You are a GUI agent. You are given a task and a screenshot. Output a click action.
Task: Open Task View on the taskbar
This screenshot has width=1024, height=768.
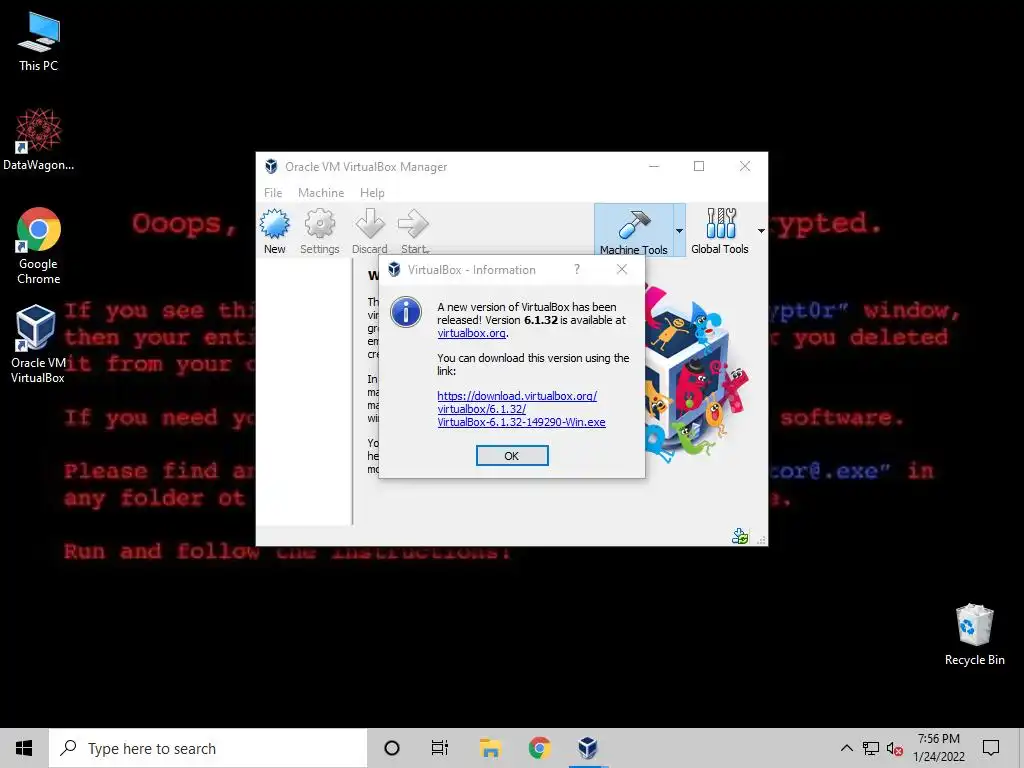click(440, 748)
